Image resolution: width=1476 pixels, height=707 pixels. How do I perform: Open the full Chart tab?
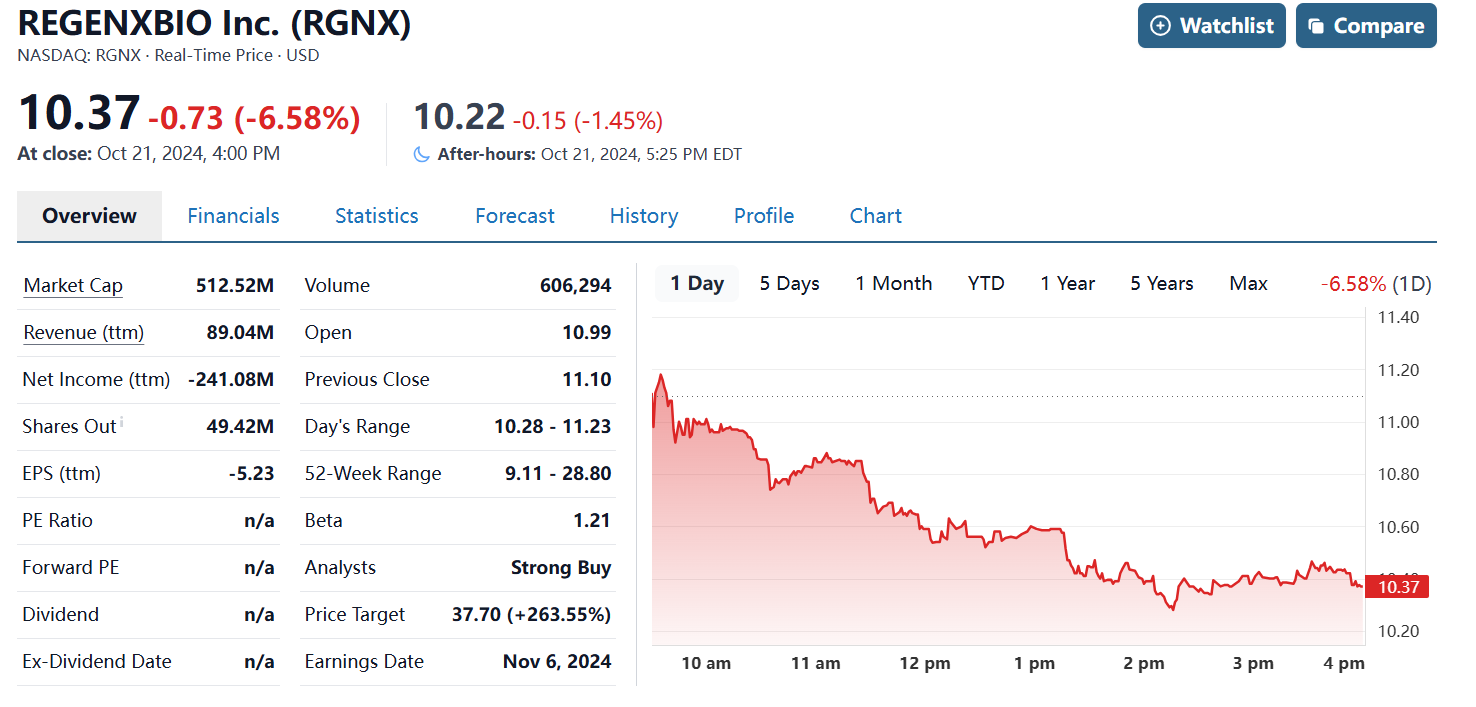pyautogui.click(x=875, y=216)
